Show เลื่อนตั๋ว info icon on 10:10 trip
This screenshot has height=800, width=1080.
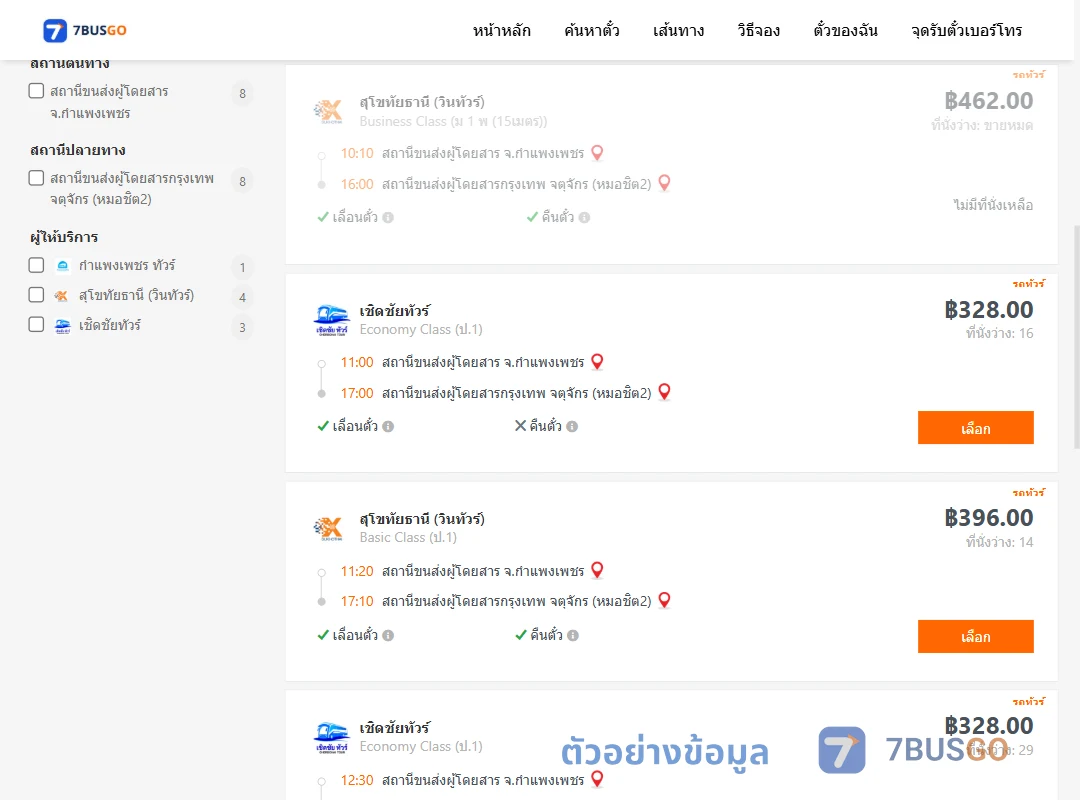pyautogui.click(x=388, y=218)
